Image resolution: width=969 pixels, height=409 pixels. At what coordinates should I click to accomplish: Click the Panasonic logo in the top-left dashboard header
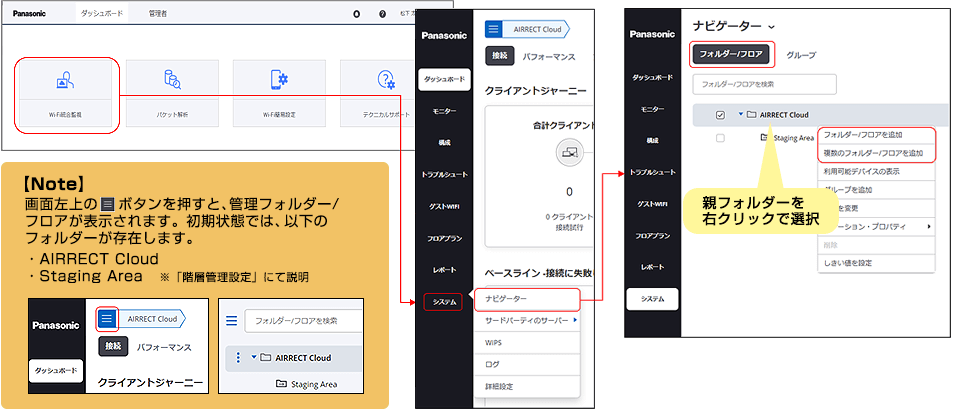(x=29, y=13)
